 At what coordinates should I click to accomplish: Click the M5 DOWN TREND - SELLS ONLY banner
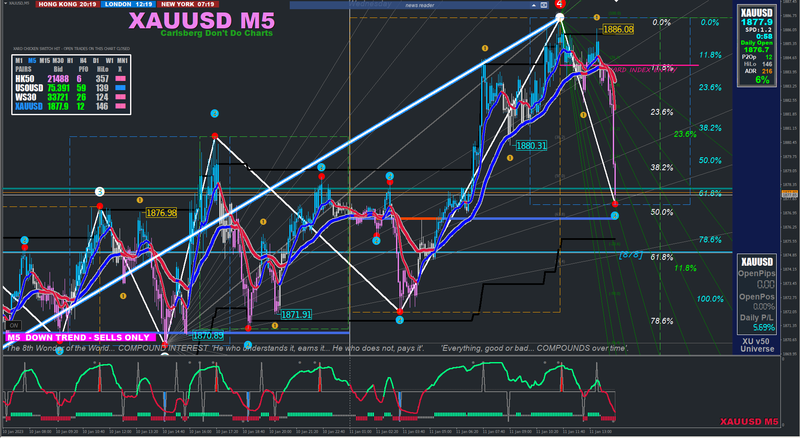(x=79, y=337)
